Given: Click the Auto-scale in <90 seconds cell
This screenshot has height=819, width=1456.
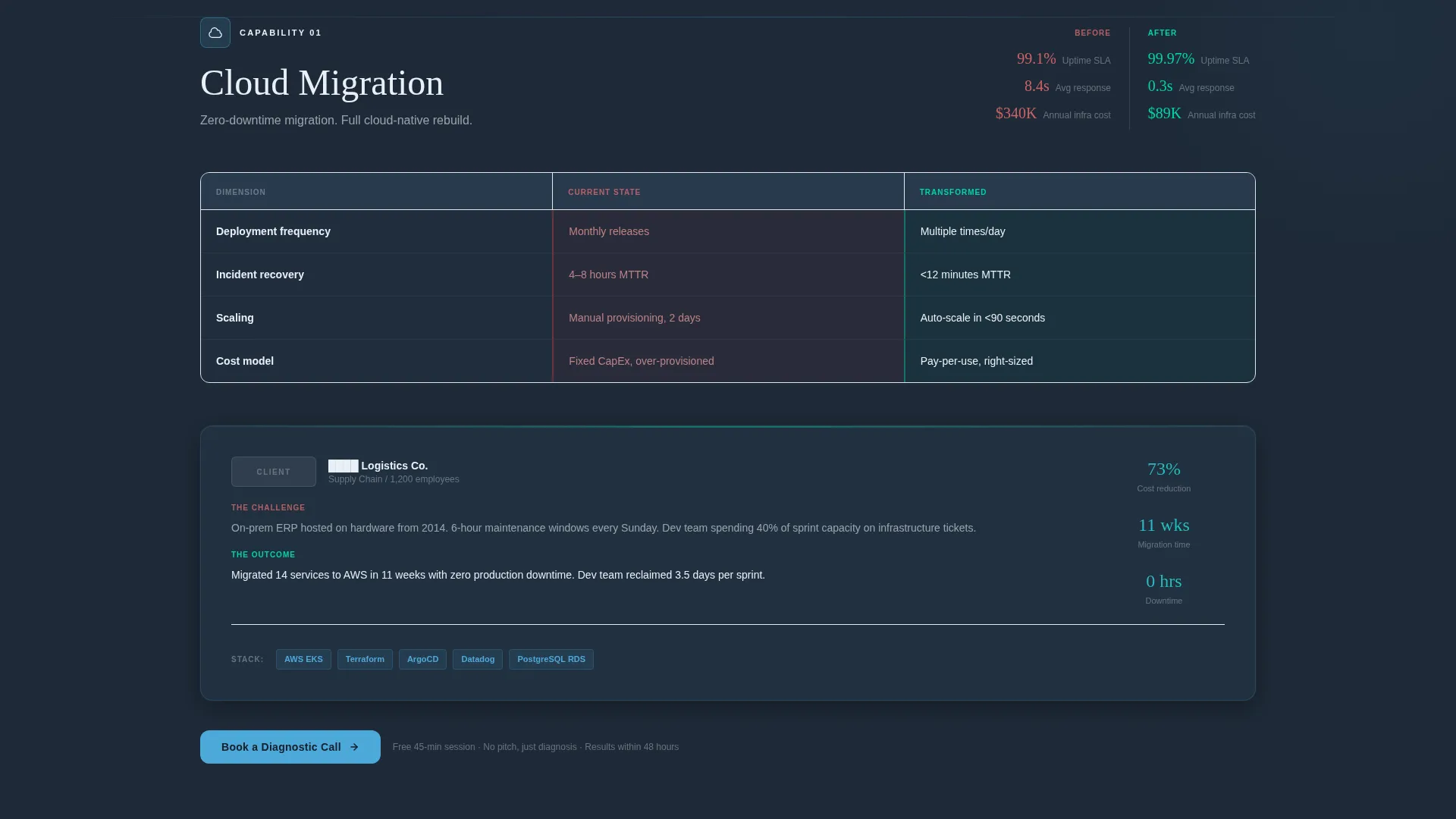Looking at the screenshot, I should coord(1080,318).
